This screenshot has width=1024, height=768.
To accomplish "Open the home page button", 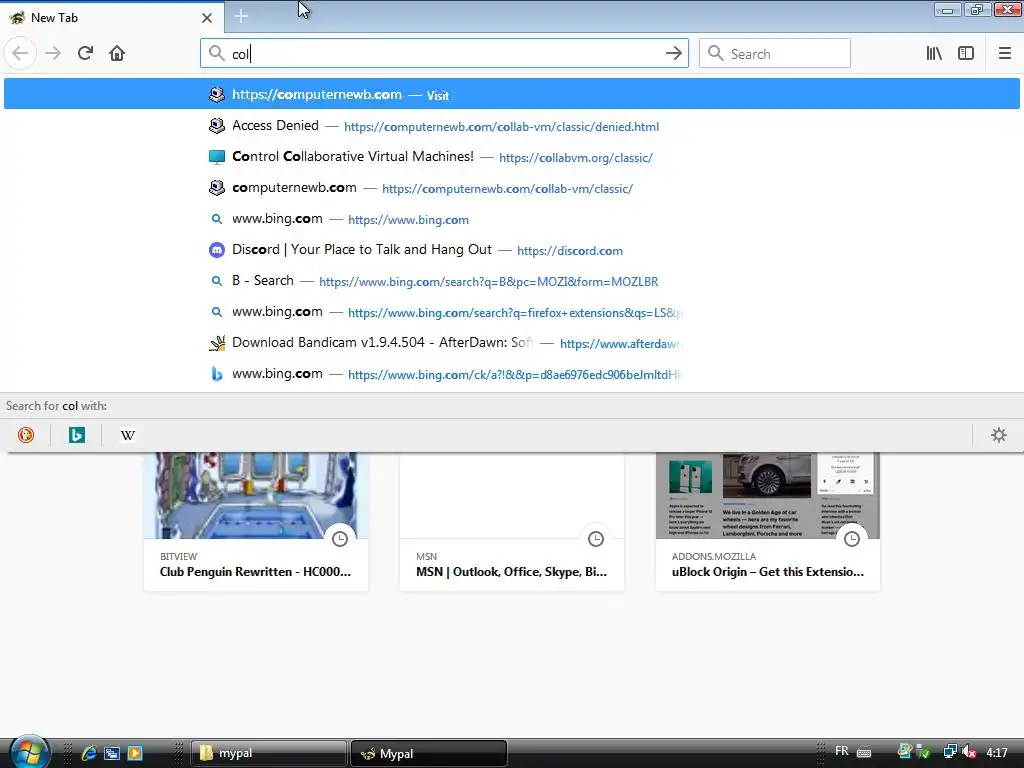I will point(117,53).
